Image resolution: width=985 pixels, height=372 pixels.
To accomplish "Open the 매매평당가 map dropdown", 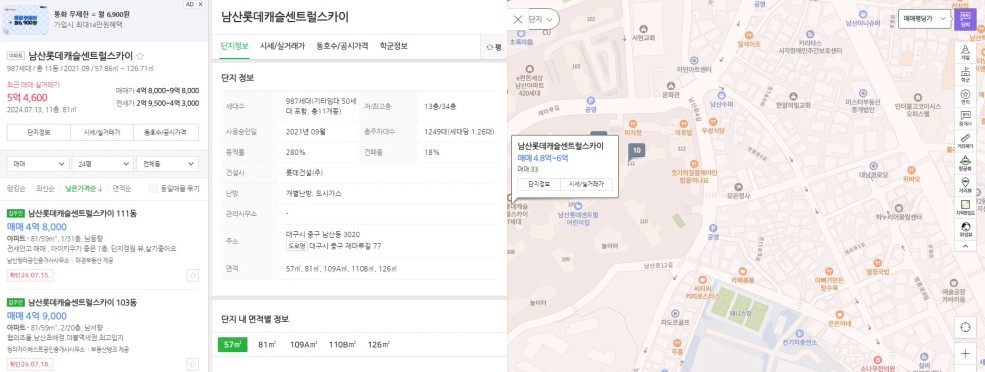I will (x=924, y=19).
